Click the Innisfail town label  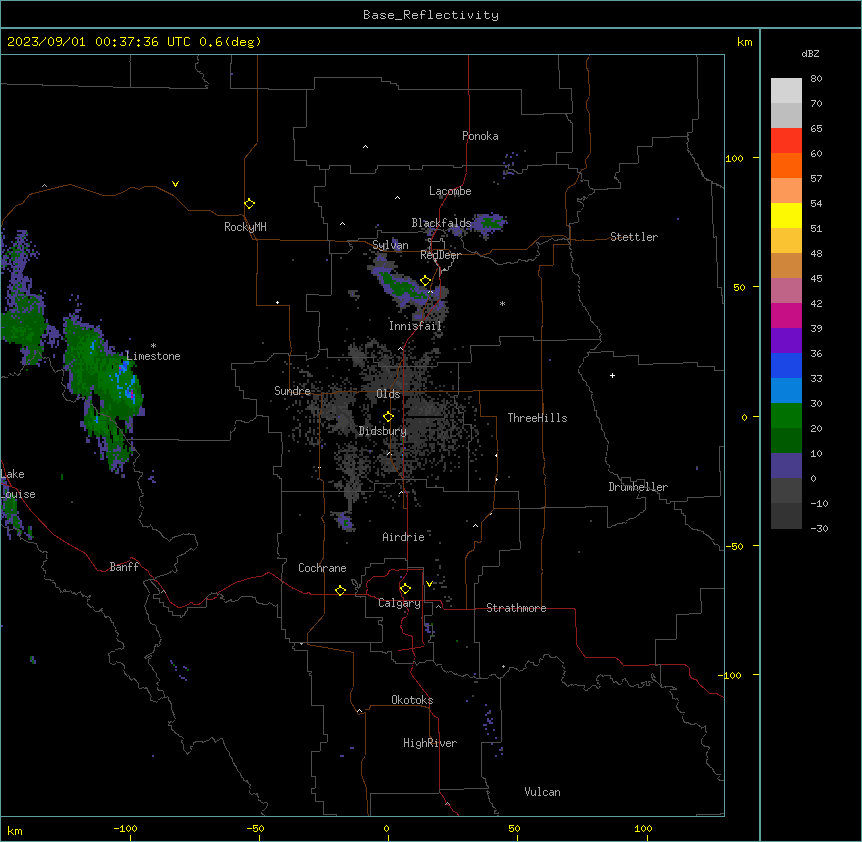[415, 326]
